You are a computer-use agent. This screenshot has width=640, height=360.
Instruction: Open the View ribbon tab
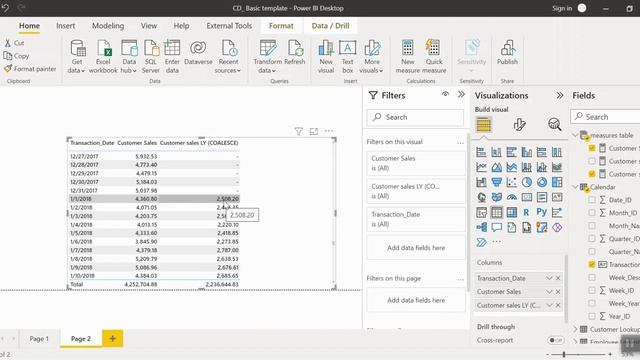pos(149,26)
